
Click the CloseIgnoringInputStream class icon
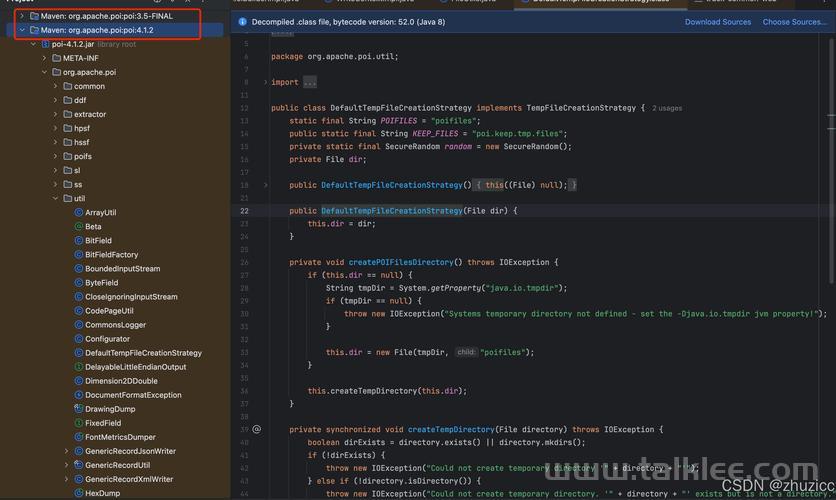coord(78,297)
